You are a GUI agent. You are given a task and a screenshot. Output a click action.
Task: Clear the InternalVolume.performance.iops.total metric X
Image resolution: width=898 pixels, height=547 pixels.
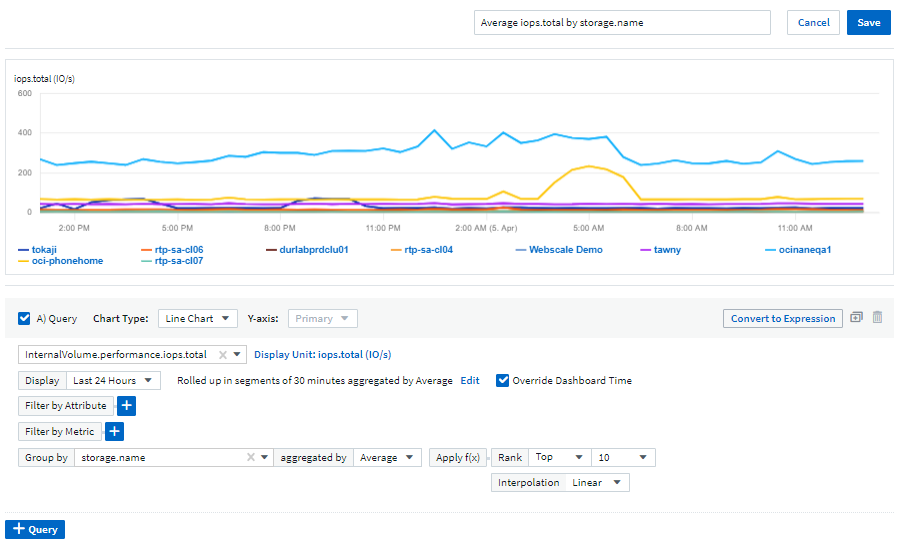[x=223, y=355]
